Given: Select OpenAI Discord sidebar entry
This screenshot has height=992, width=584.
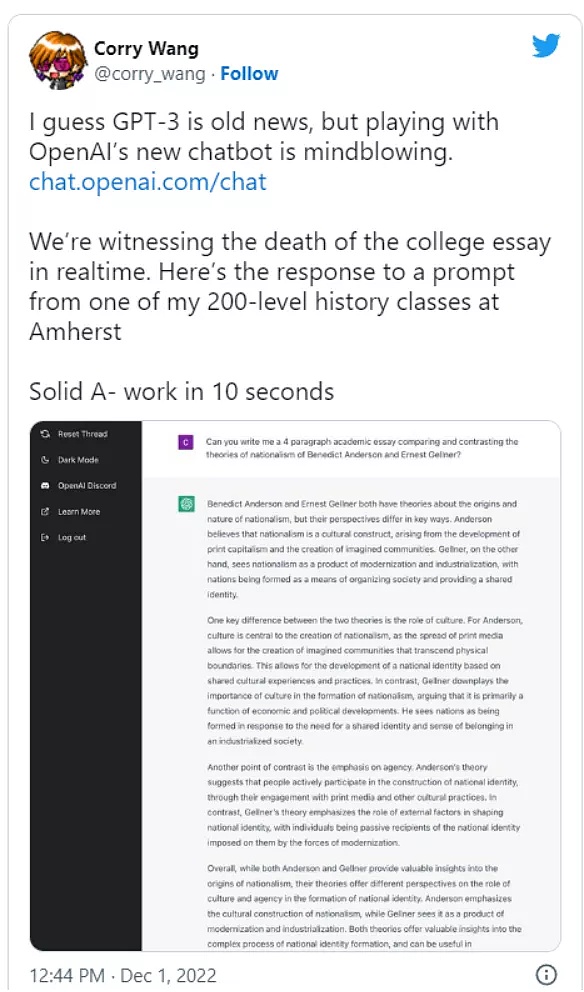Looking at the screenshot, I should 78,486.
